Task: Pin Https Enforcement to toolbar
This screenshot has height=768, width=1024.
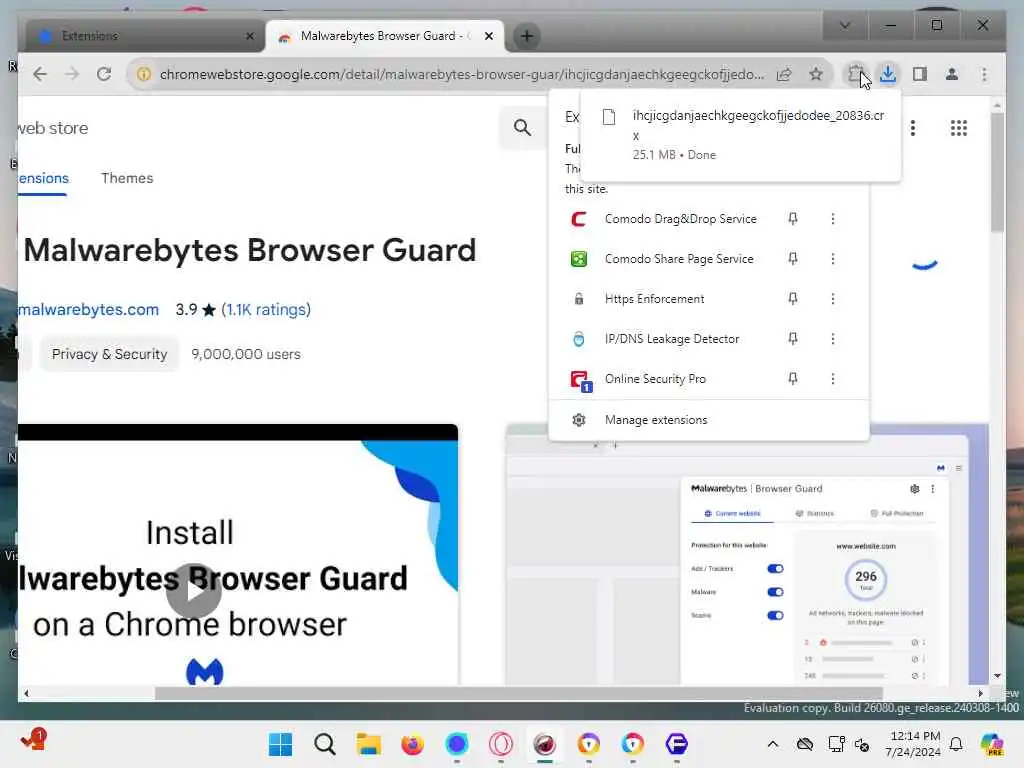Action: (793, 298)
